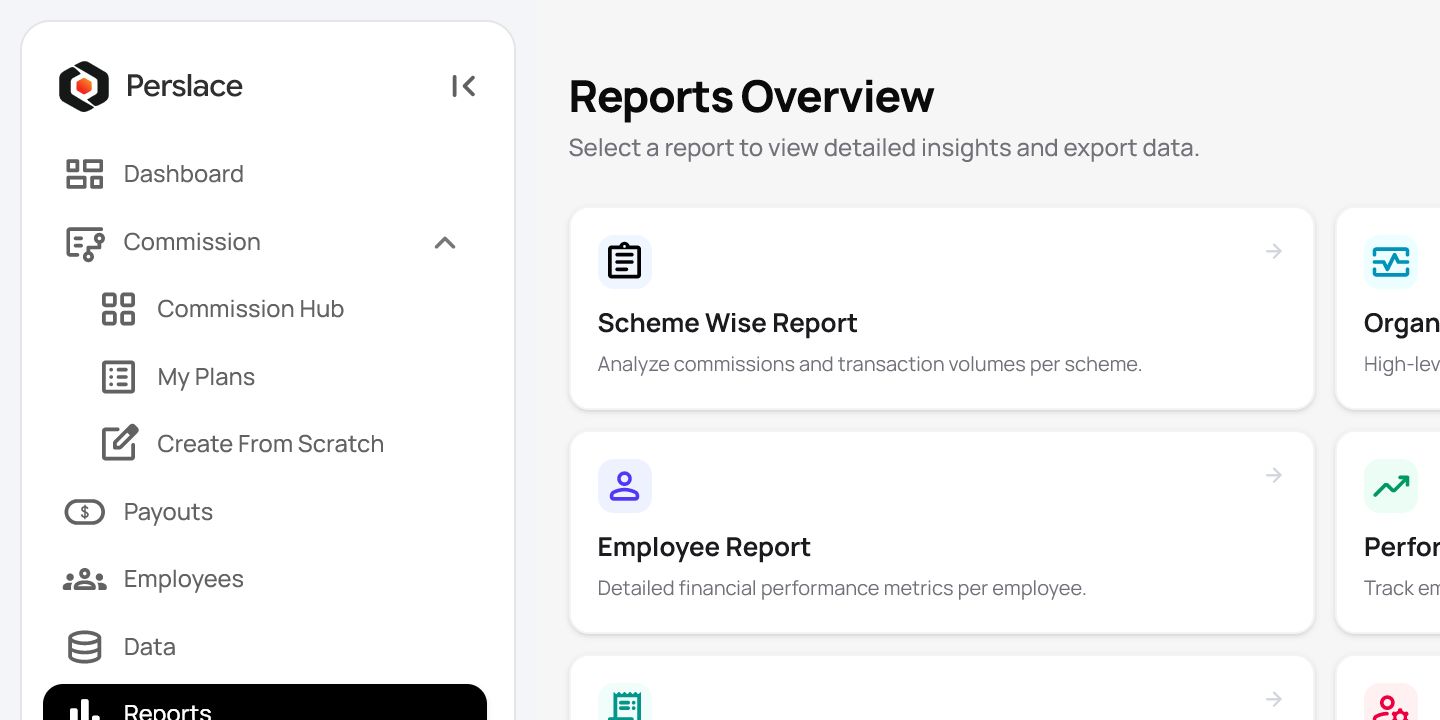The image size is (1440, 720).
Task: Click 'Detailed financial performance metrics per employee.' text
Action: (842, 588)
